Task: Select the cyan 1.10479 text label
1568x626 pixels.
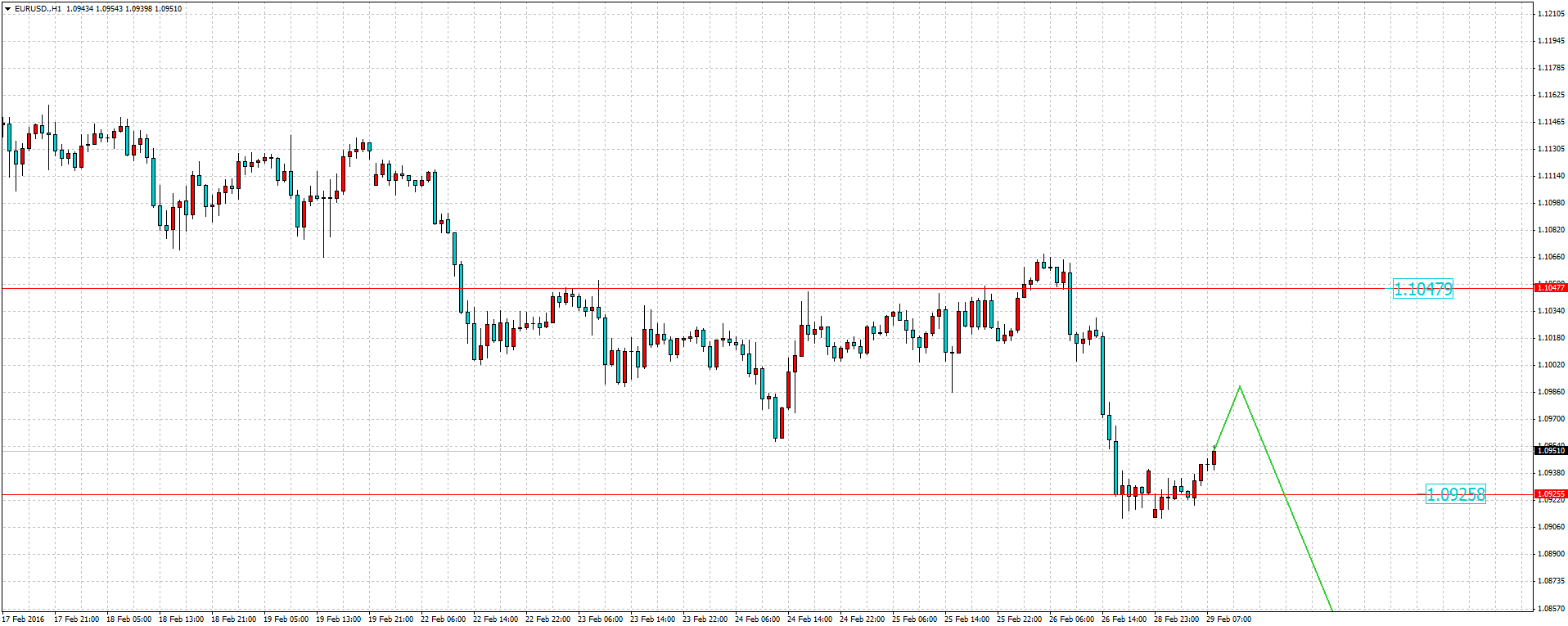Action: (x=1422, y=289)
